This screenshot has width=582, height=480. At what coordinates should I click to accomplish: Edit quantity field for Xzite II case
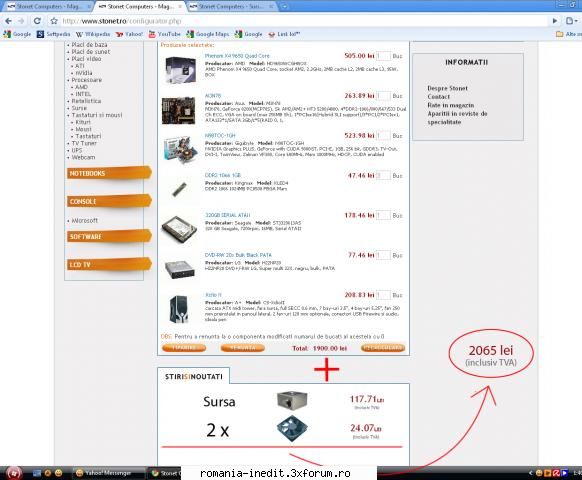(x=383, y=295)
